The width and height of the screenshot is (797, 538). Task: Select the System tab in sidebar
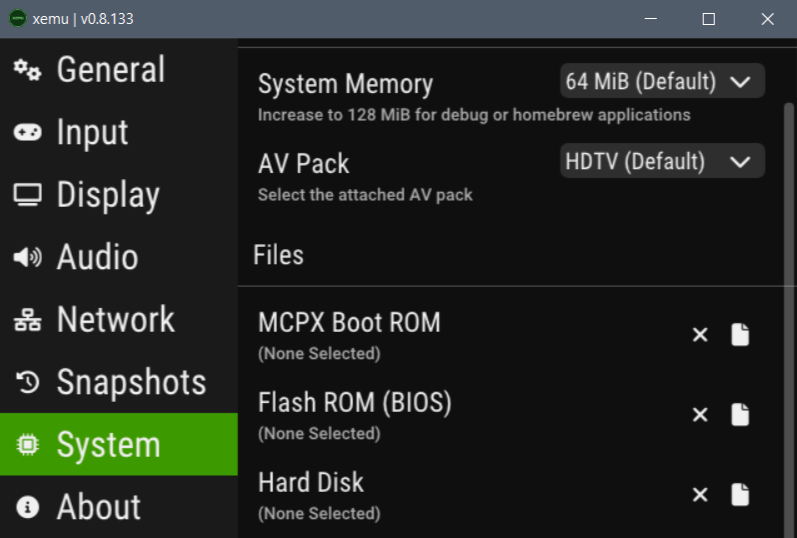click(x=108, y=445)
